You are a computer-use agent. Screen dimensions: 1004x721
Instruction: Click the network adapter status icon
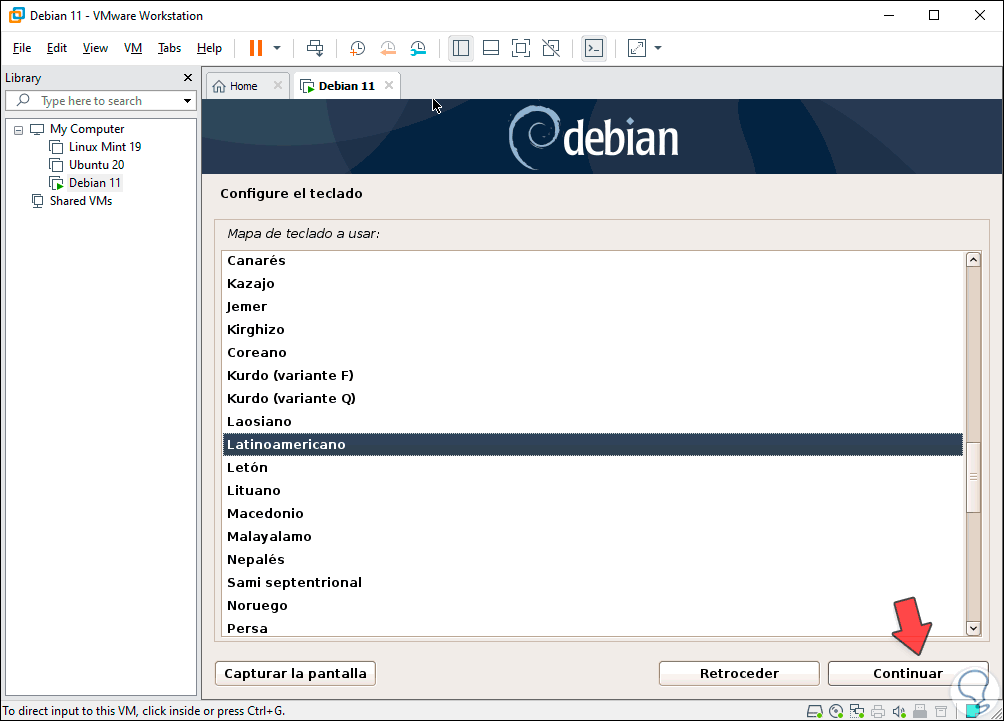[x=857, y=711]
